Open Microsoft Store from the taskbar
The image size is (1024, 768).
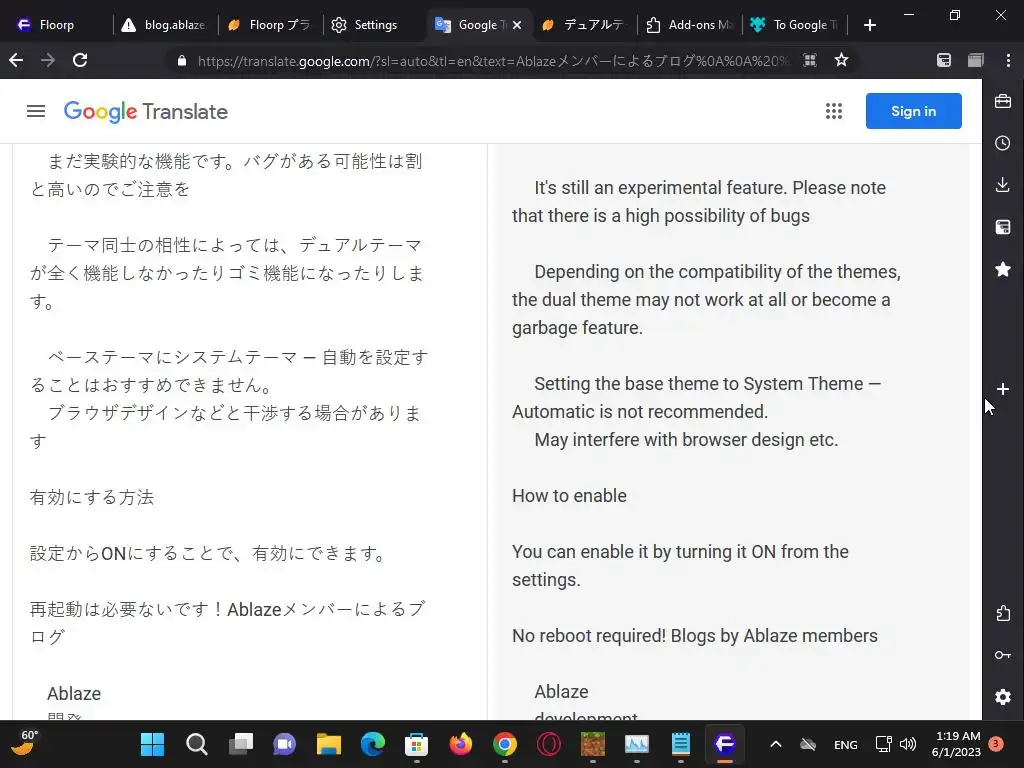click(416, 744)
